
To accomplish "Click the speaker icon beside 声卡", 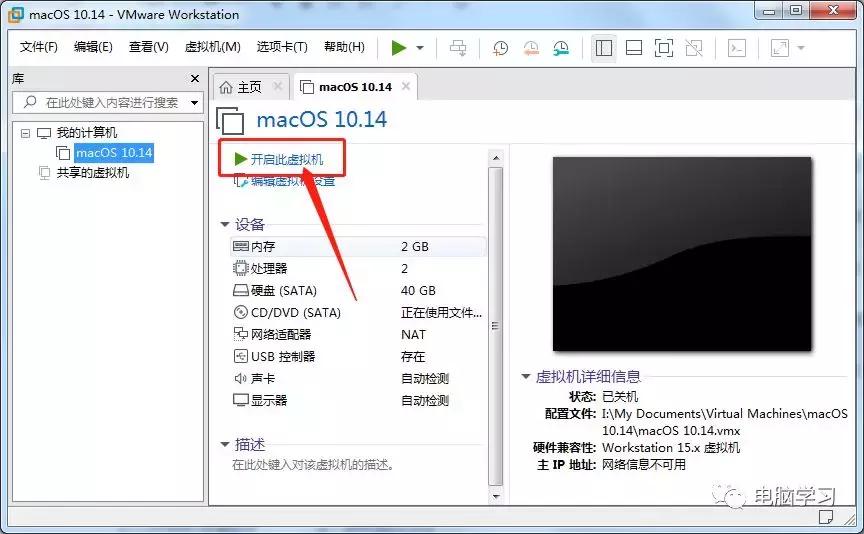I will point(240,379).
